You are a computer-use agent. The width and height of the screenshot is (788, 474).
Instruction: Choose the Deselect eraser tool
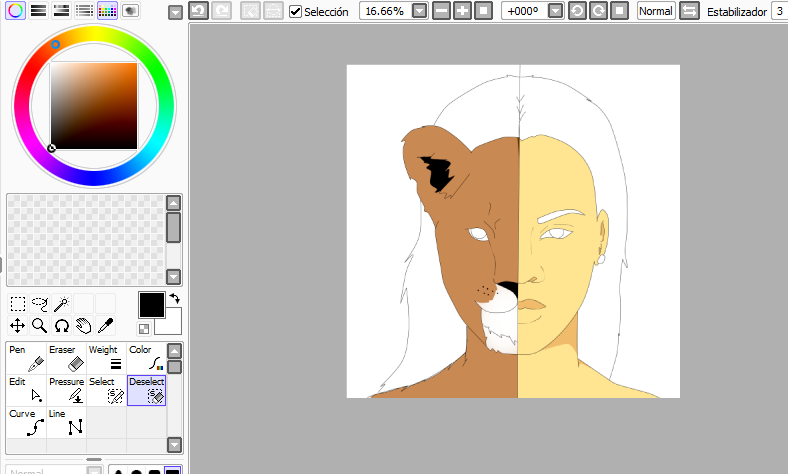coord(146,390)
